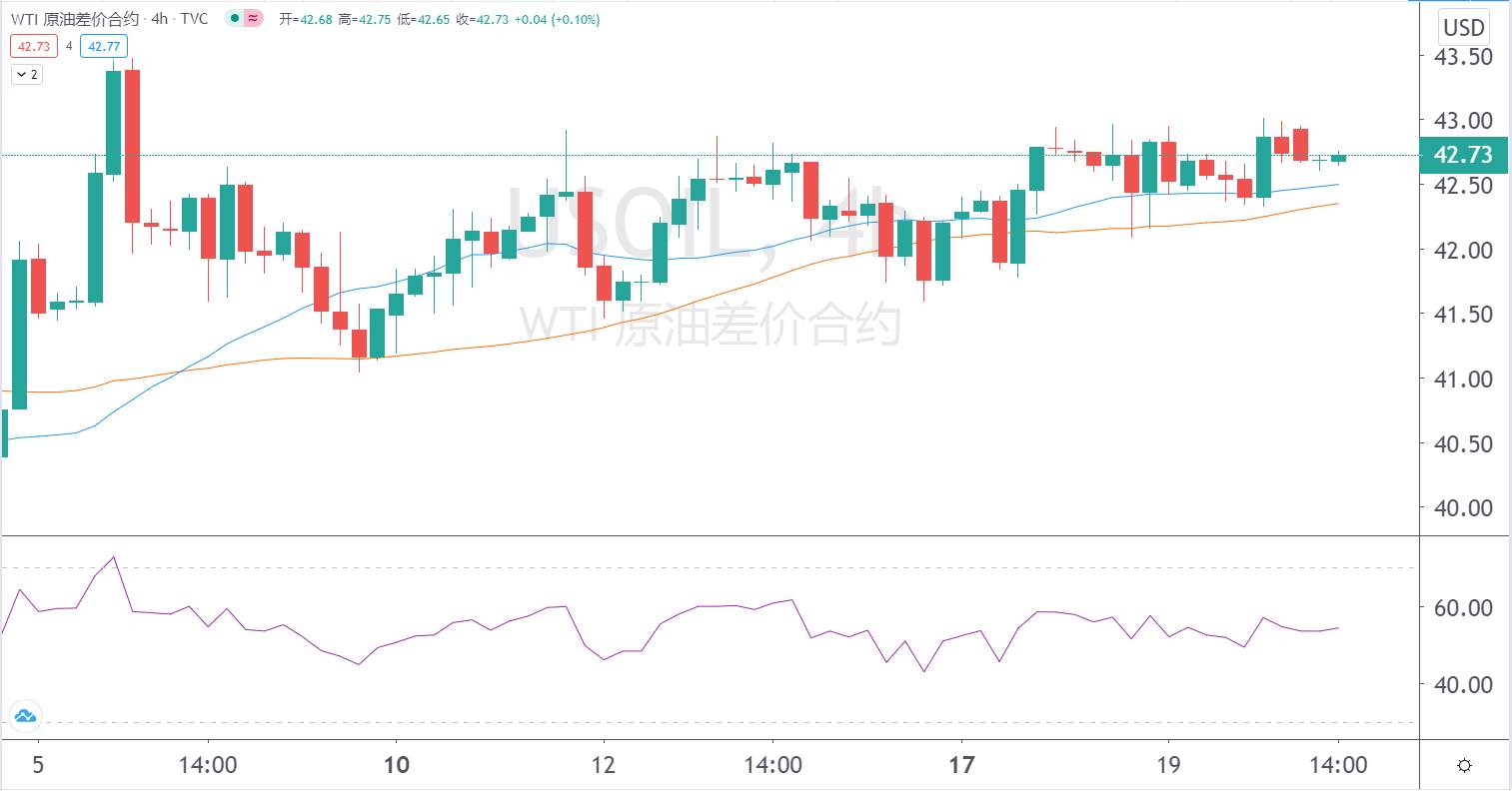1512x791 pixels.
Task: Click the spread value 4 between prices
Action: coord(69,46)
